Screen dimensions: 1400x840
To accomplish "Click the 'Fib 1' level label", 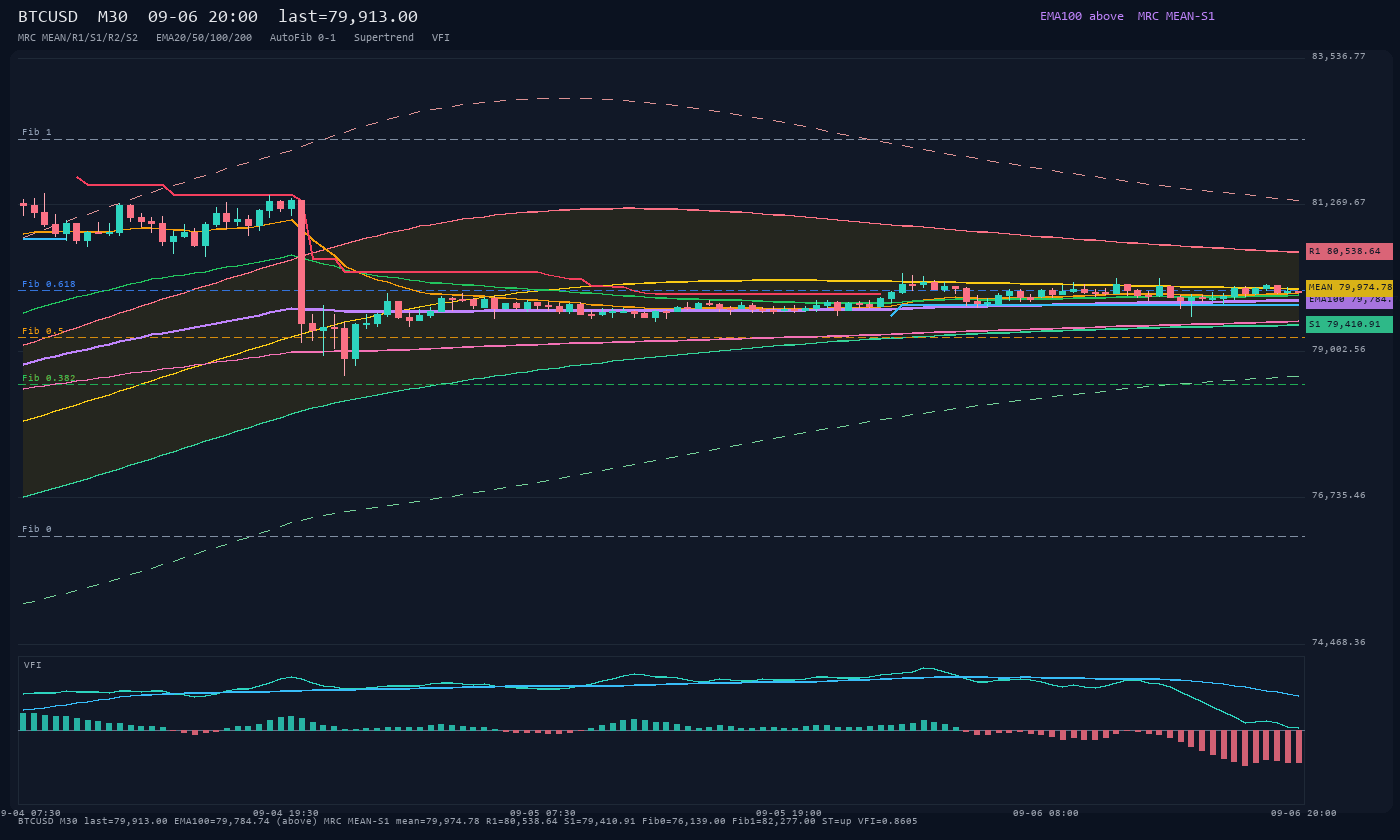I will click(37, 132).
